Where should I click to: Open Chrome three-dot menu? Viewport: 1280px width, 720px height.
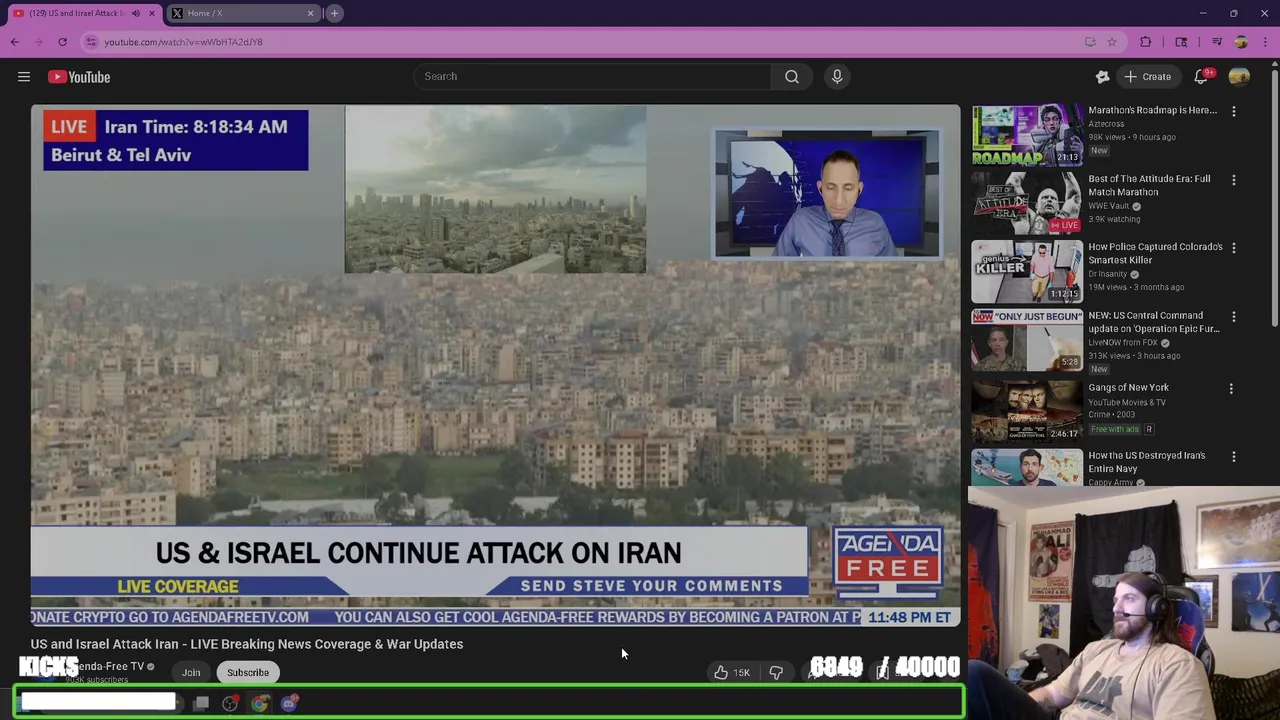[1265, 42]
